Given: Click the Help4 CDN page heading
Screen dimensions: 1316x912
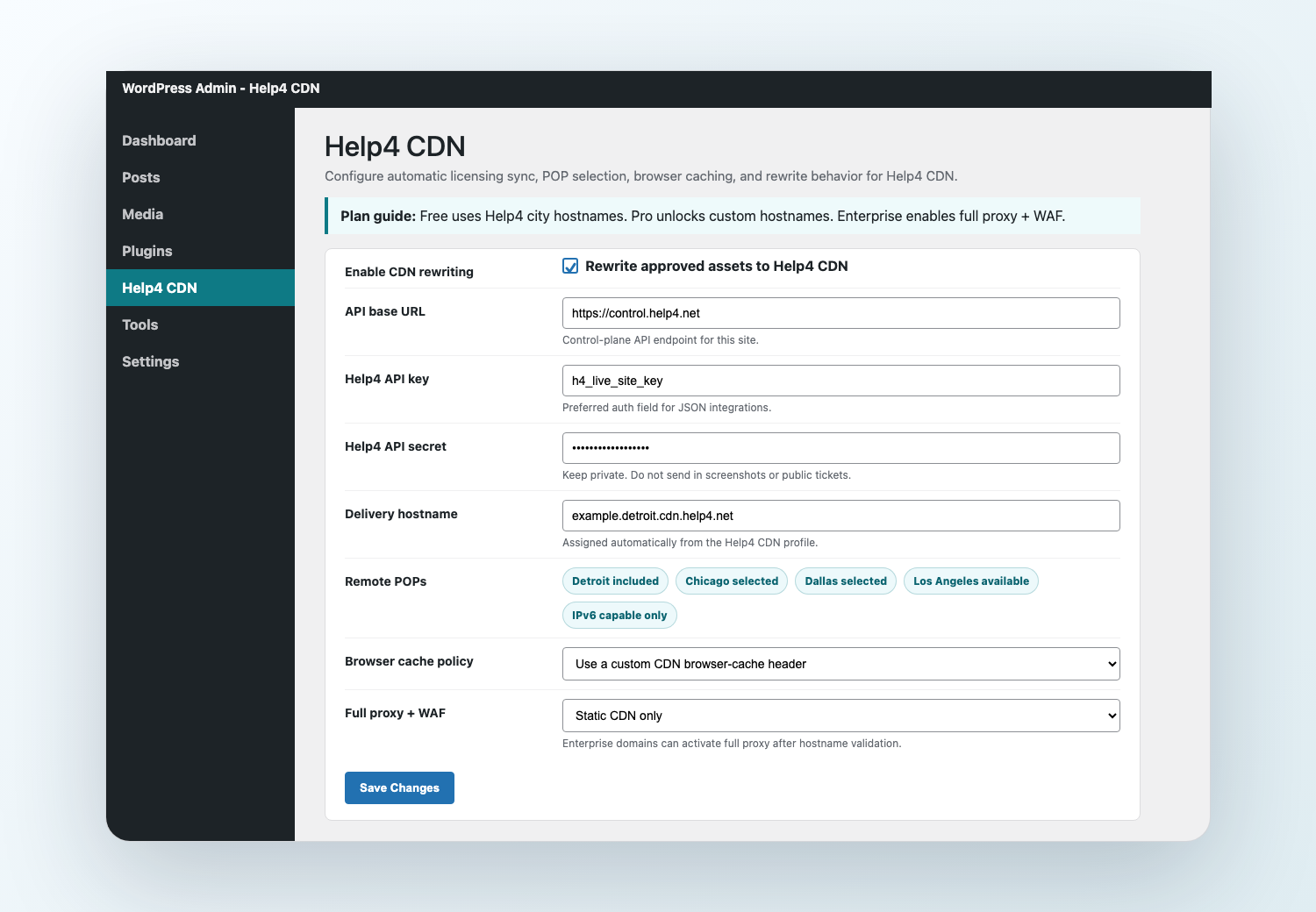Looking at the screenshot, I should point(395,146).
